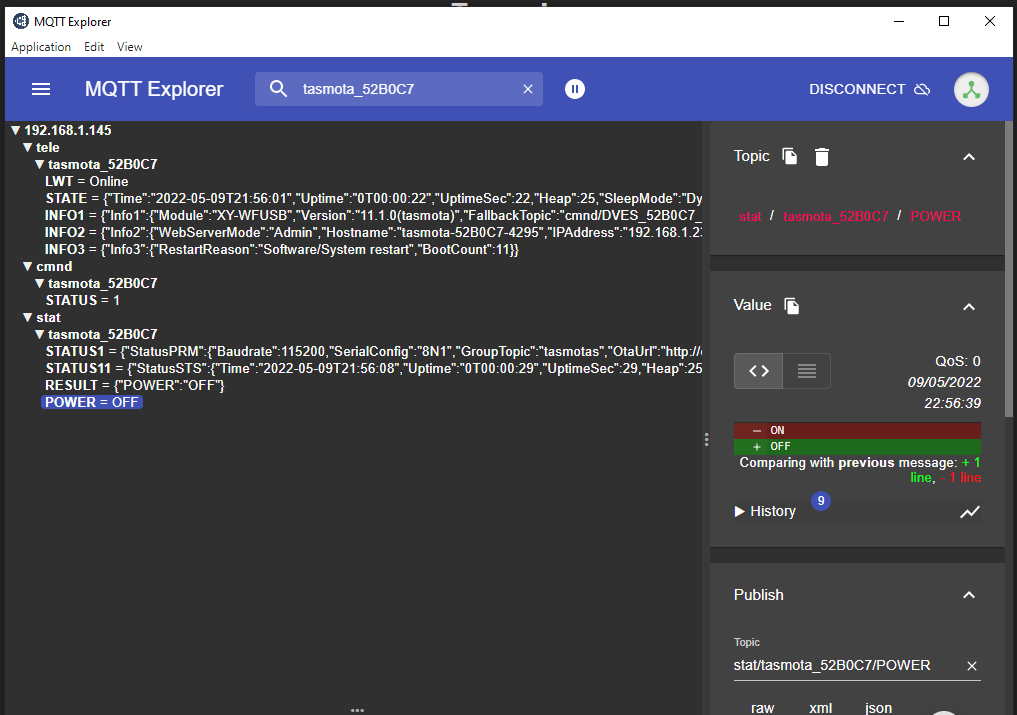1017x715 pixels.
Task: Copy the topic to the clipboard
Action: point(789,156)
